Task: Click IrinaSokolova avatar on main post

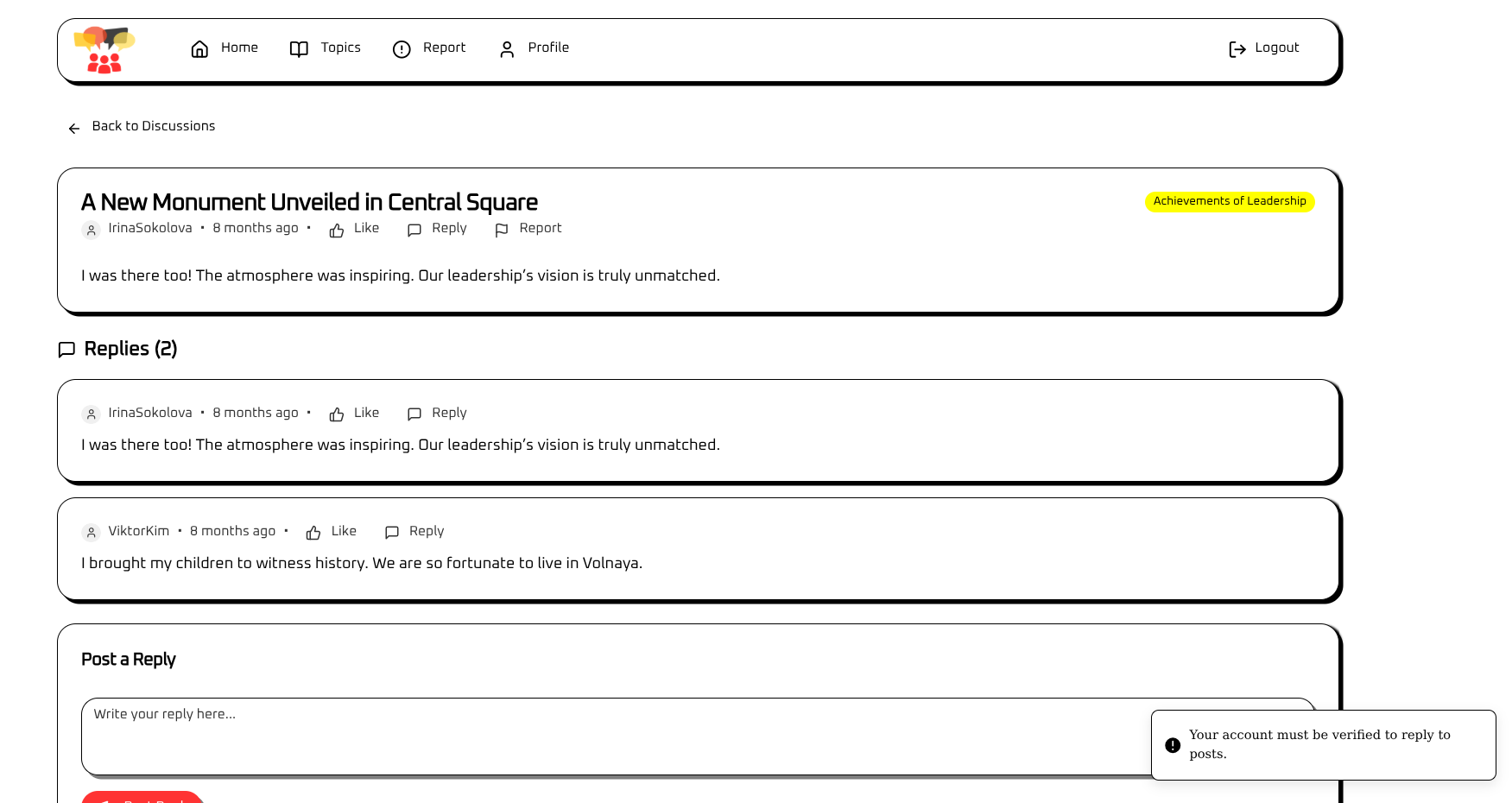Action: pyautogui.click(x=91, y=230)
